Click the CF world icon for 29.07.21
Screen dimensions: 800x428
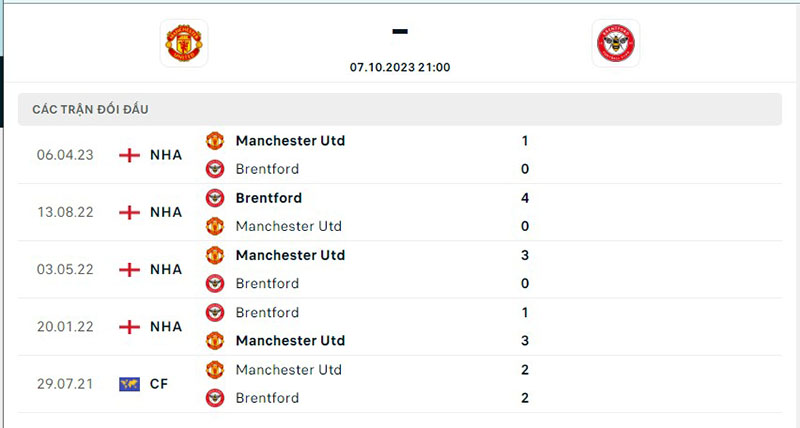129,384
